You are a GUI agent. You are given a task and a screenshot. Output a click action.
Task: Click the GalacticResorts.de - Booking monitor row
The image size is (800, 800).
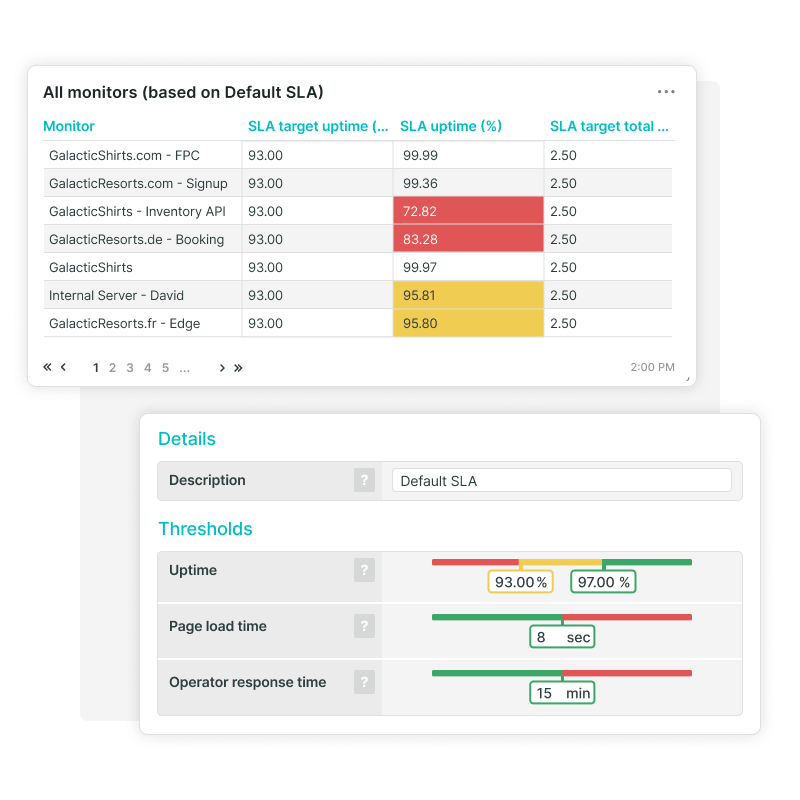click(x=358, y=239)
